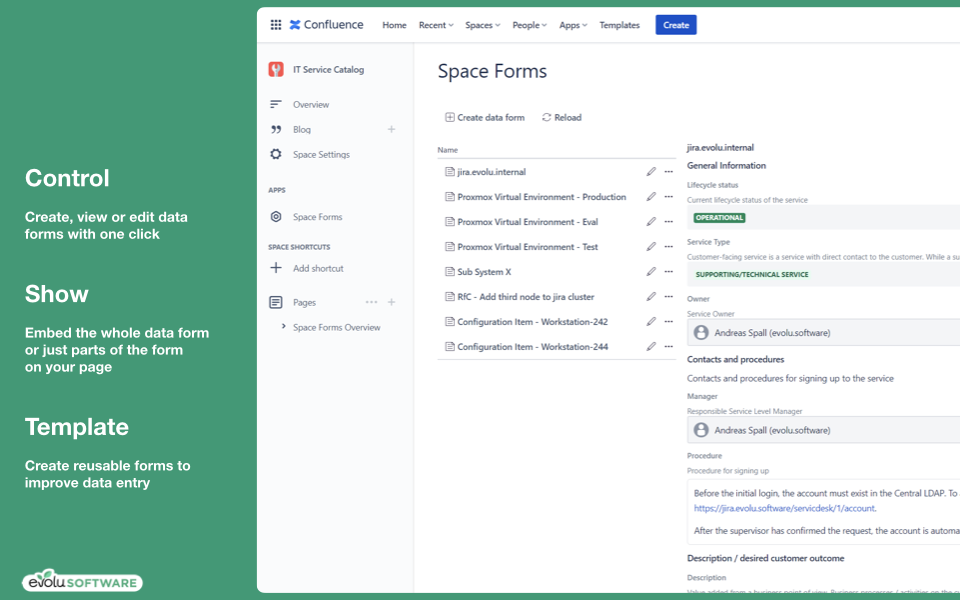960x600 pixels.
Task: Click the blue Create button
Action: pos(675,24)
